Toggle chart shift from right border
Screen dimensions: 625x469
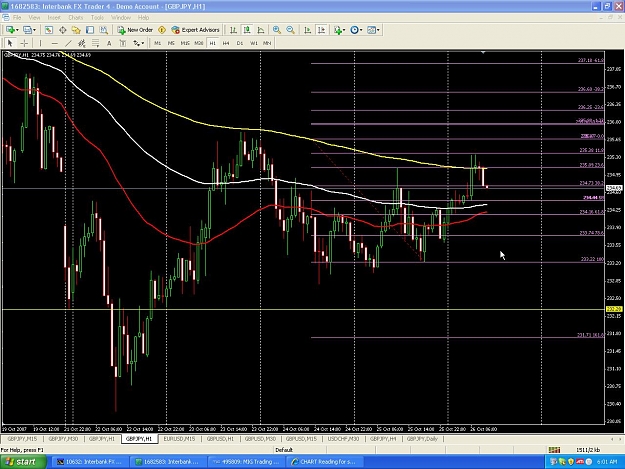click(321, 30)
